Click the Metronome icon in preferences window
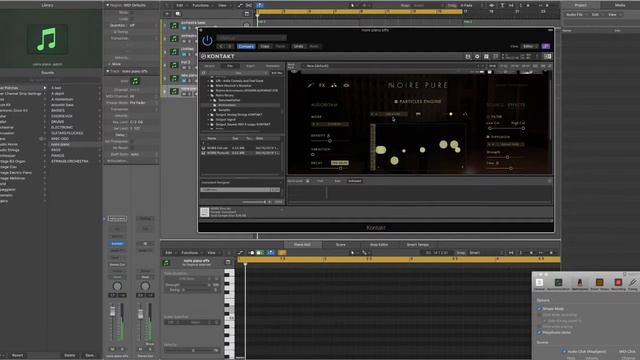Viewport: 640px width, 360px height. click(x=580, y=284)
